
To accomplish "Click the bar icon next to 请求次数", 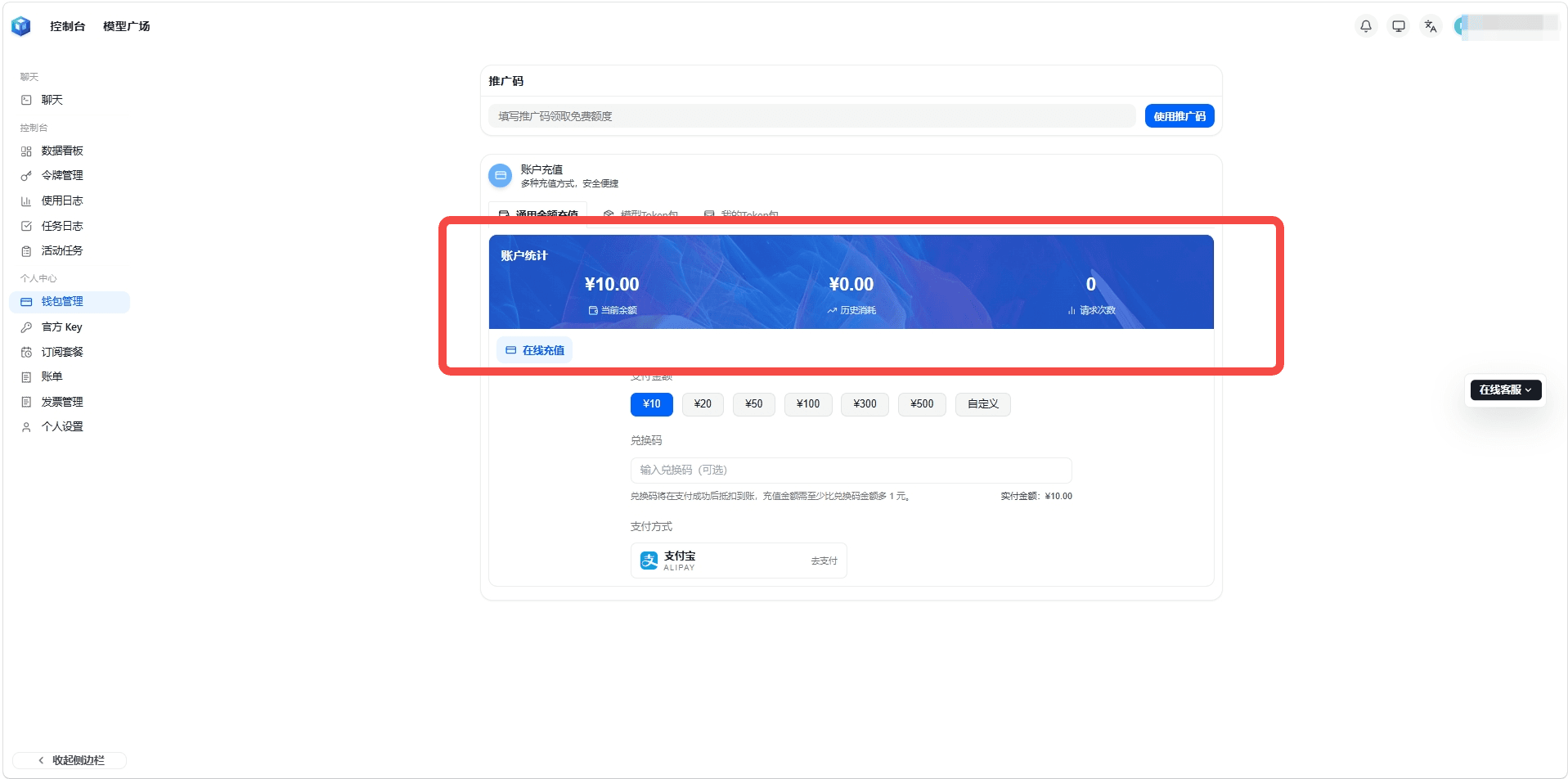I will pyautogui.click(x=1072, y=310).
